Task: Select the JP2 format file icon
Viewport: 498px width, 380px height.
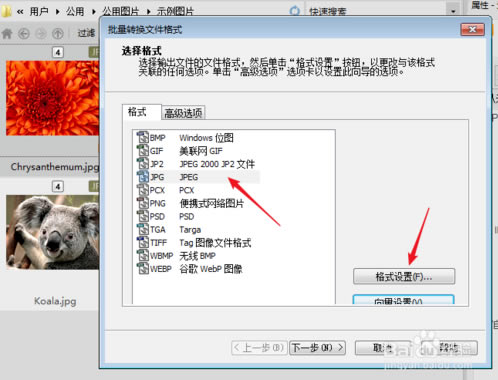Action: click(143, 164)
